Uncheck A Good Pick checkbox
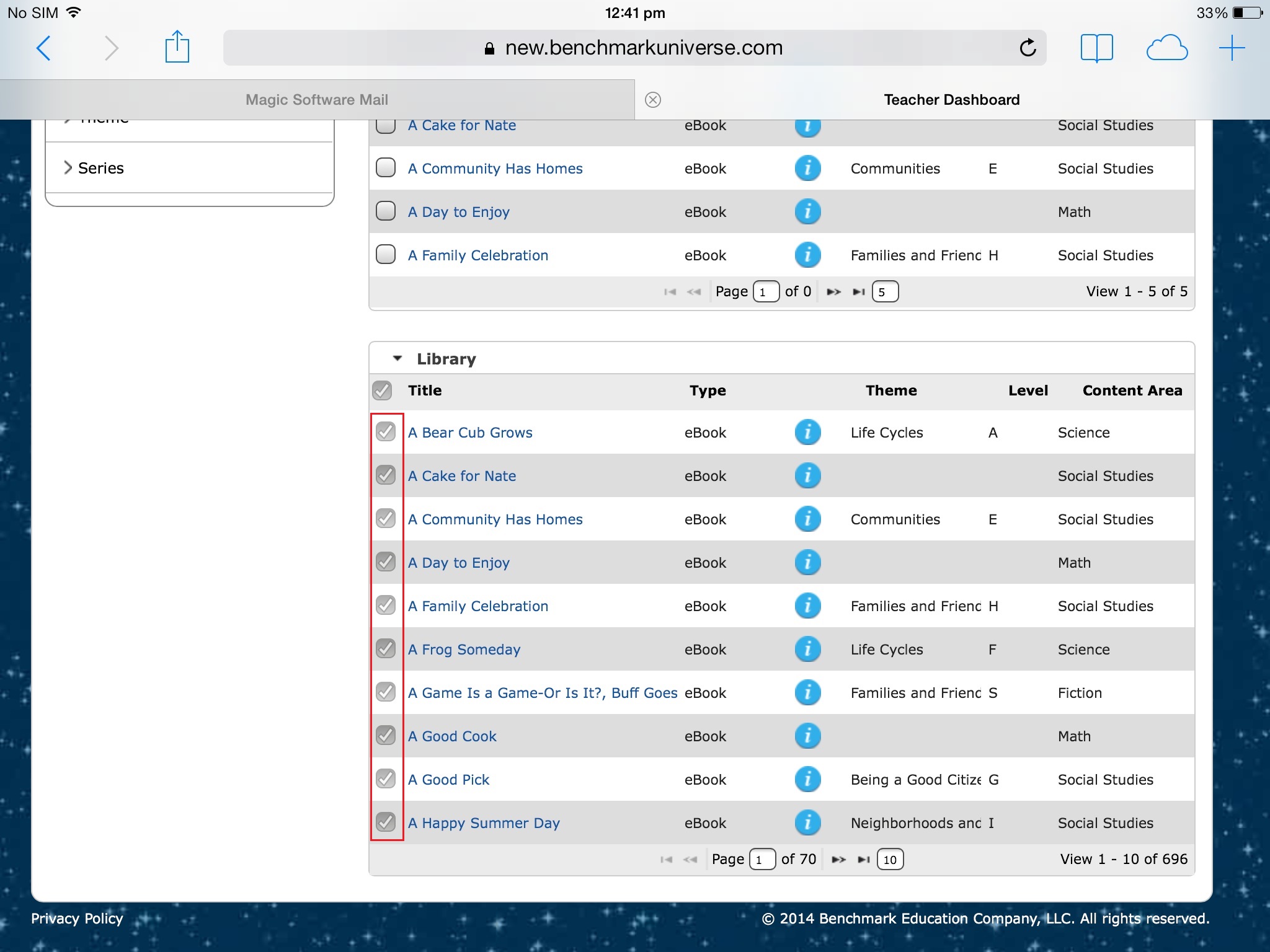1270x952 pixels. 386,778
